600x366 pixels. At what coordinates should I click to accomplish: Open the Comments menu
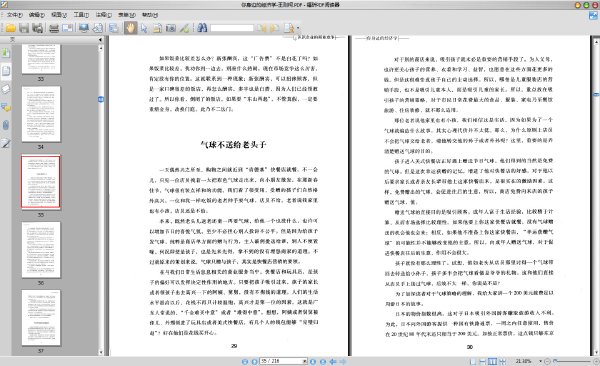point(103,15)
